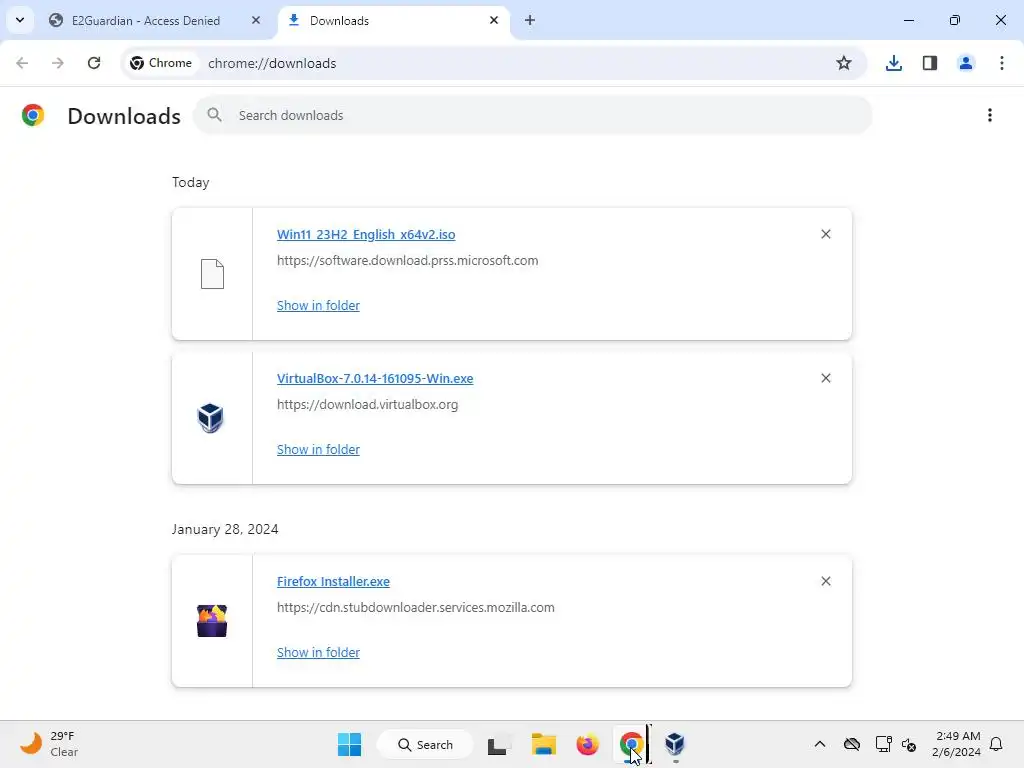Close the E2Guardian tab

pyautogui.click(x=256, y=20)
